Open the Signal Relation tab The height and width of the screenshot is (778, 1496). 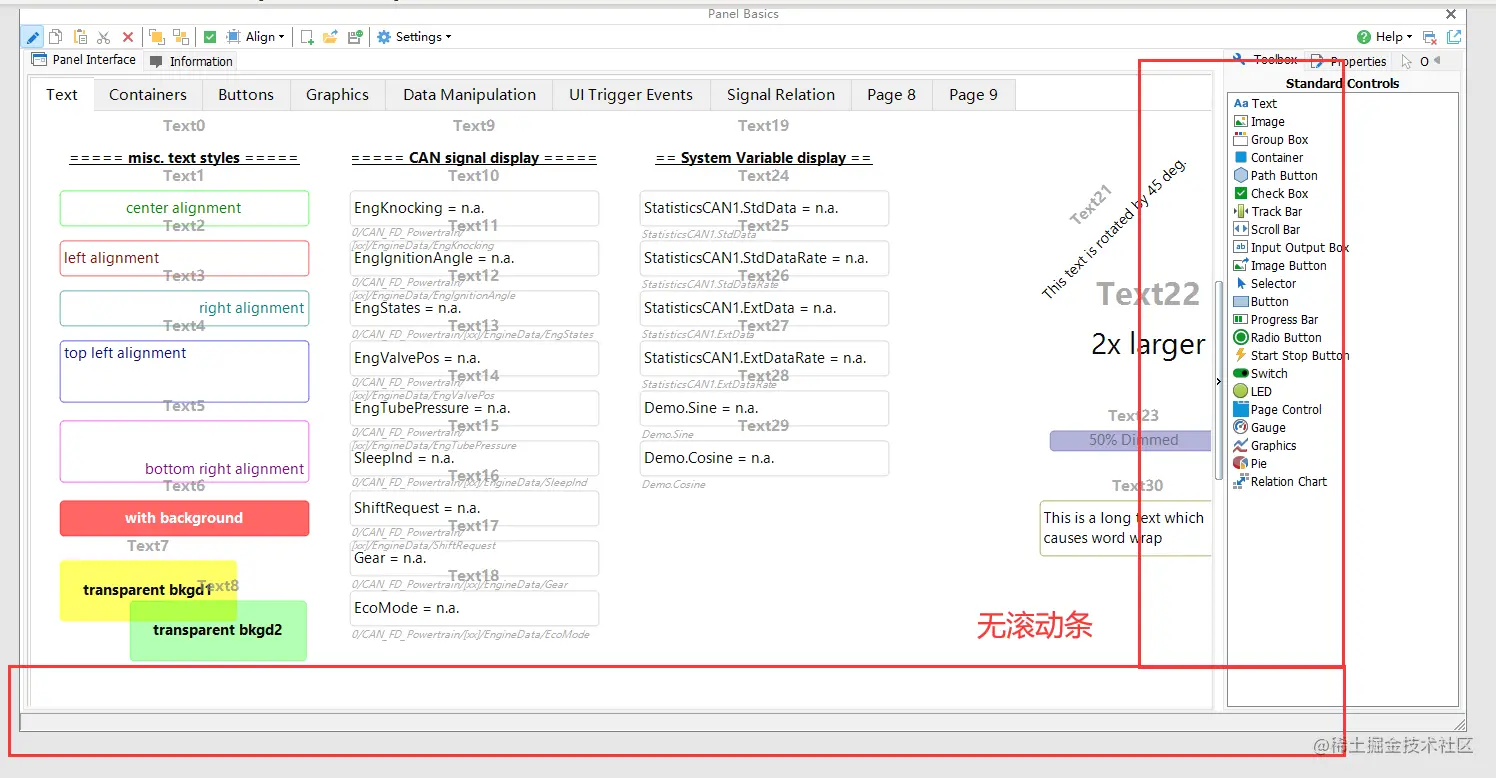pyautogui.click(x=781, y=94)
